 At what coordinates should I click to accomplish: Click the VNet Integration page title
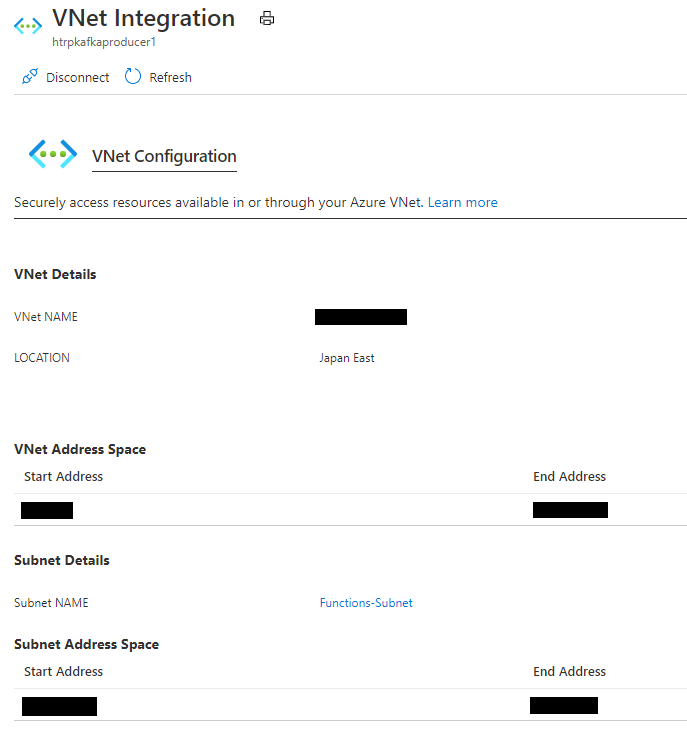[x=143, y=19]
